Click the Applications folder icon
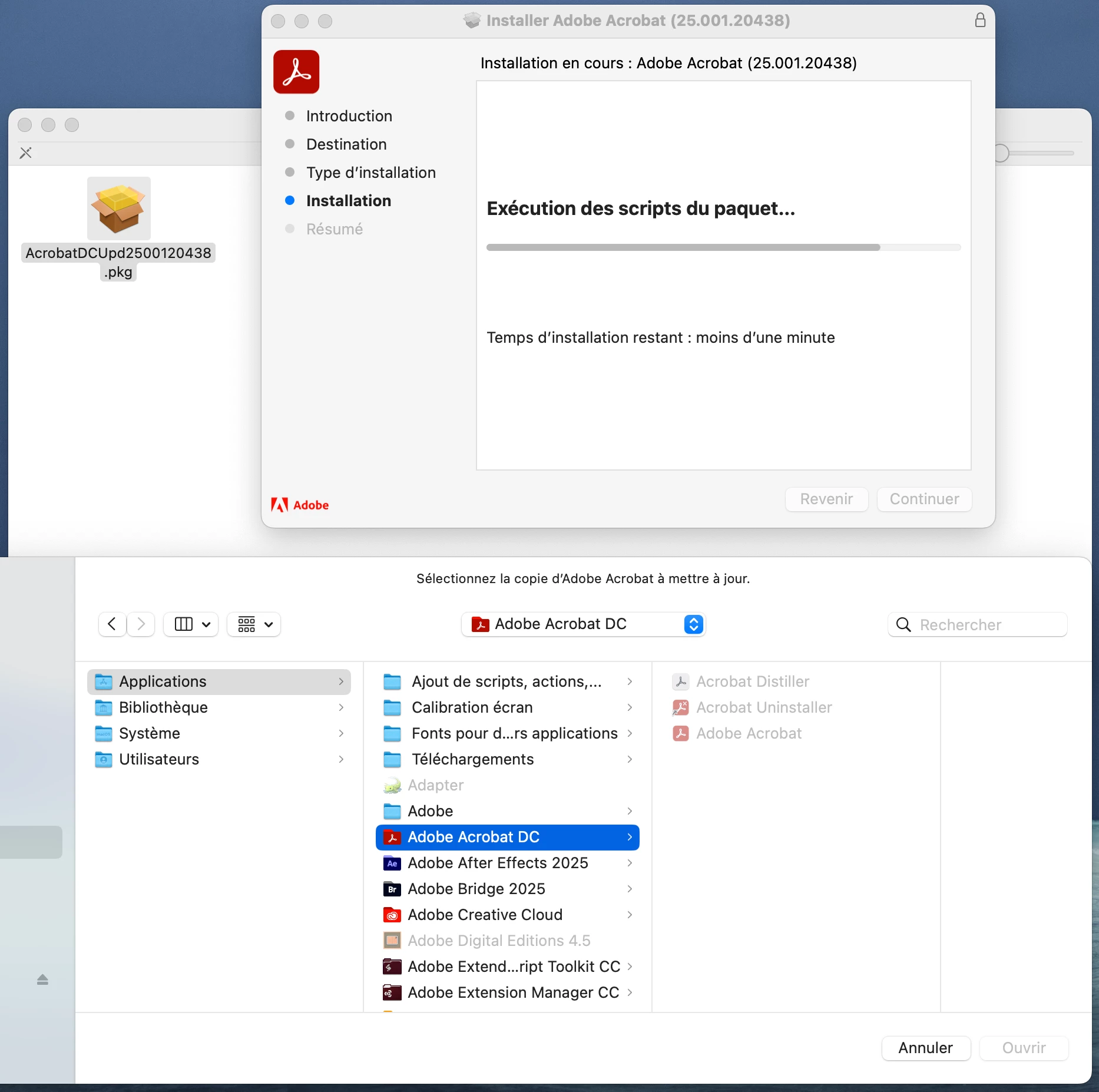Image resolution: width=1099 pixels, height=1092 pixels. coord(104,681)
